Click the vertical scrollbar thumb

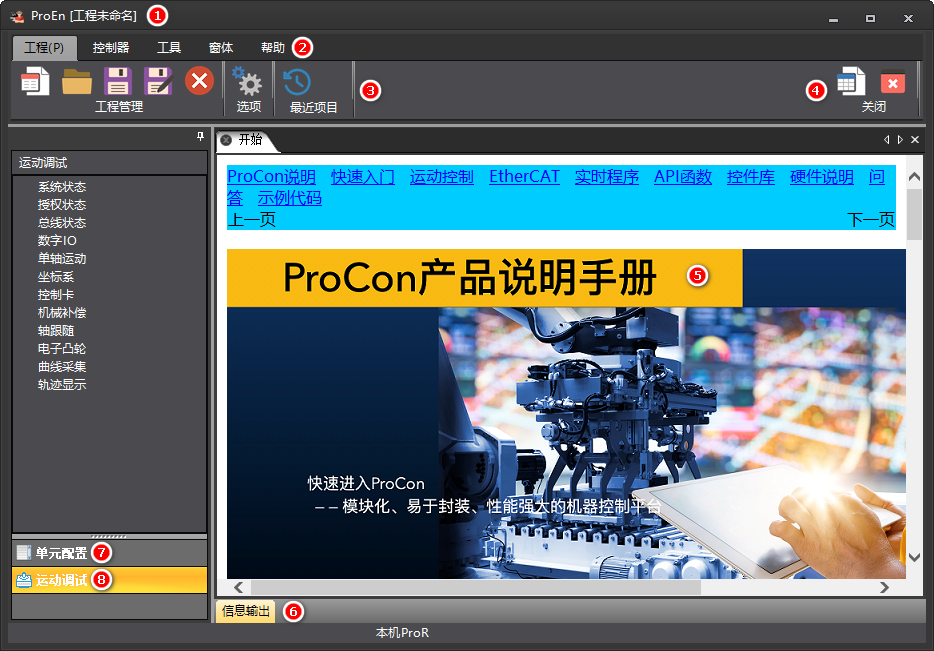[914, 214]
